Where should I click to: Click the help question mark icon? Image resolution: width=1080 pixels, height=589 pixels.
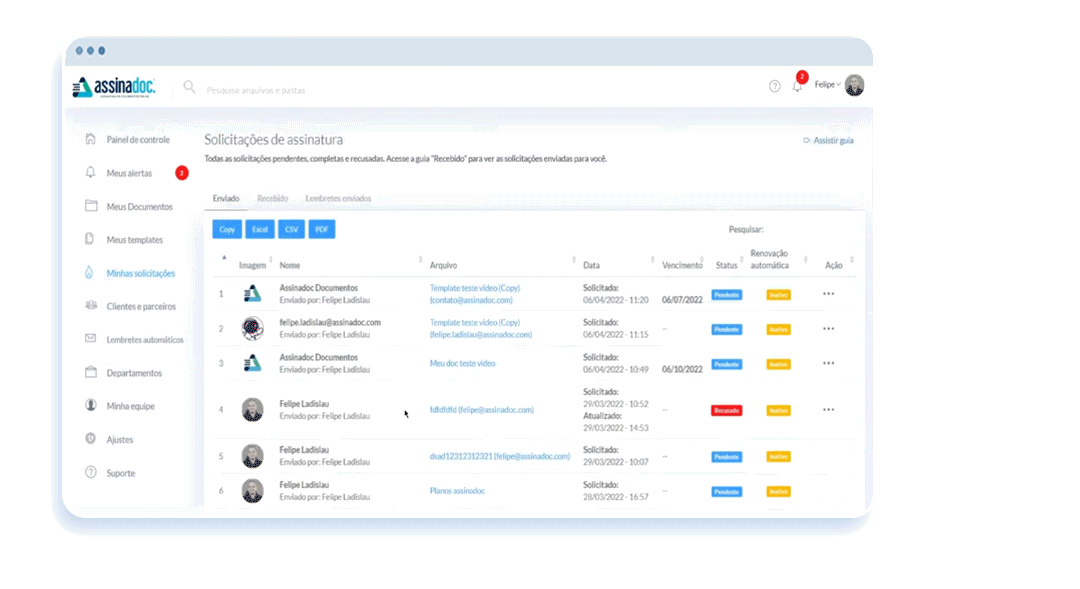[775, 86]
